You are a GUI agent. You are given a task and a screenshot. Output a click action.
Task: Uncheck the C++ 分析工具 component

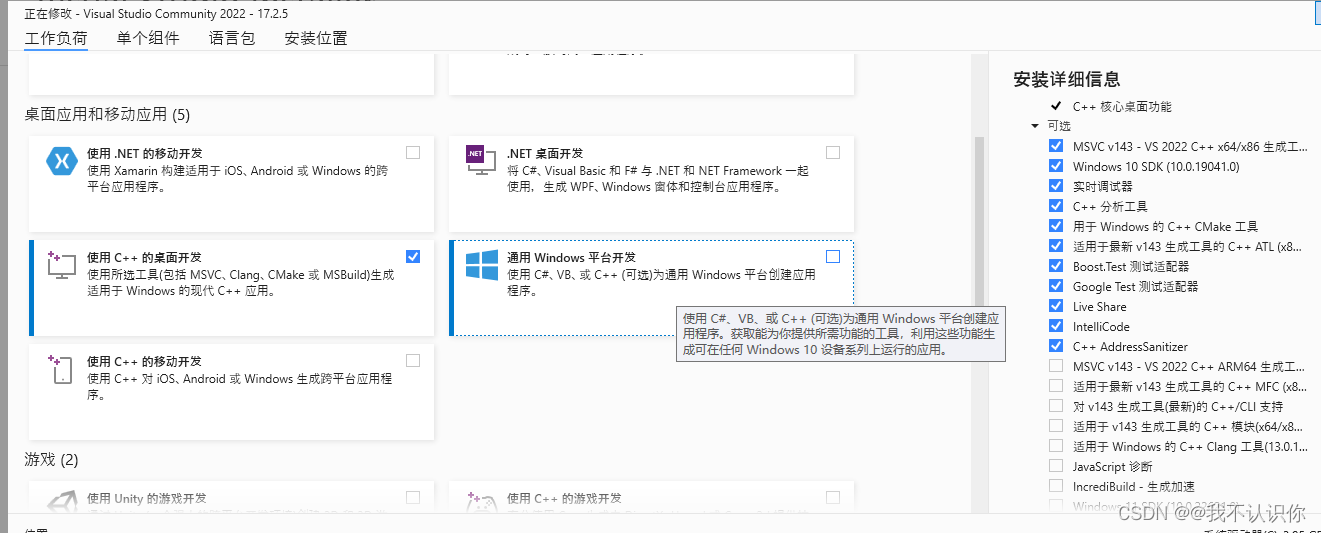point(1056,206)
